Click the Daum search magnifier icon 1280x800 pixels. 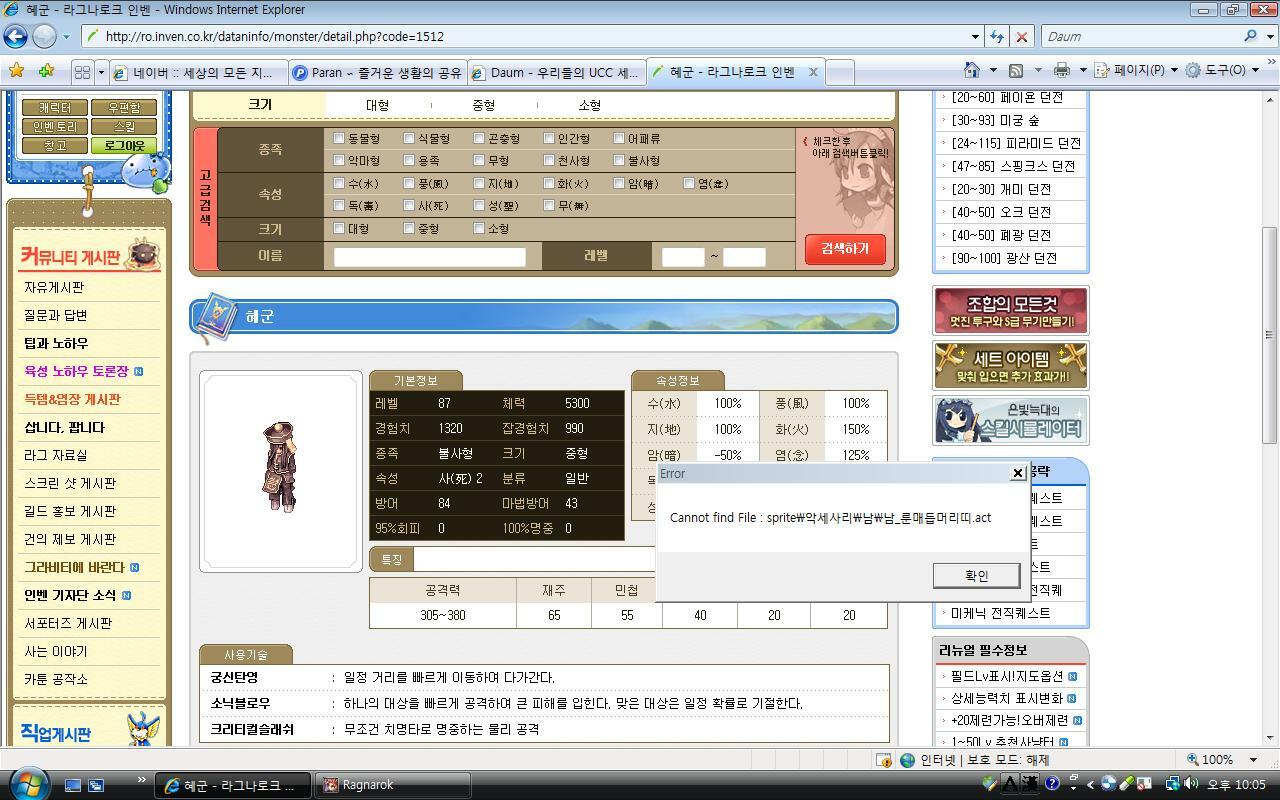1250,36
